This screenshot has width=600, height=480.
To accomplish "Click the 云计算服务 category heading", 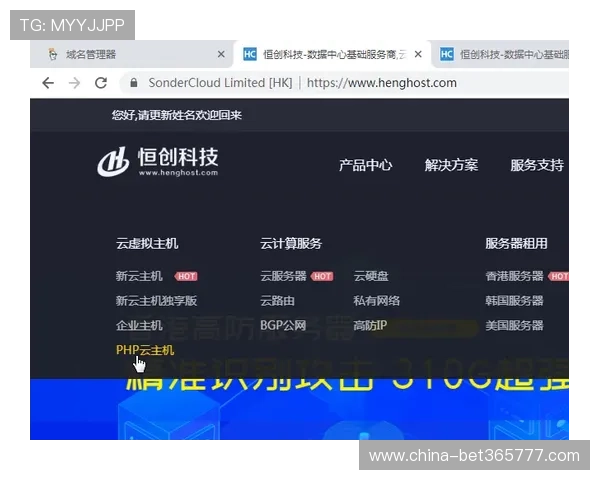I will (x=291, y=243).
